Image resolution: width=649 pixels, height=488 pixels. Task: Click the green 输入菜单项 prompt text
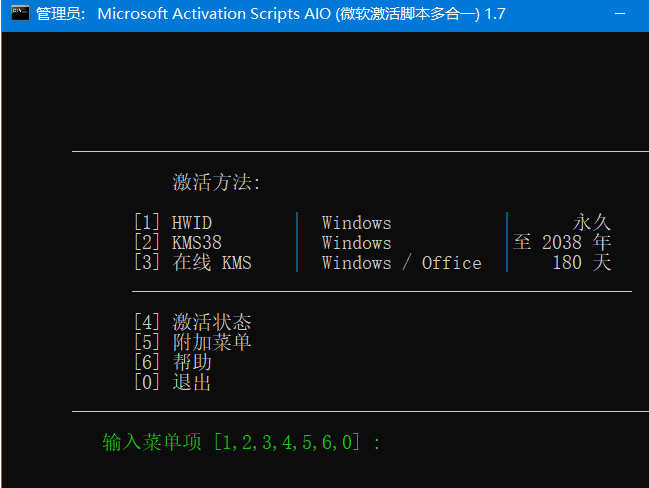[152, 442]
